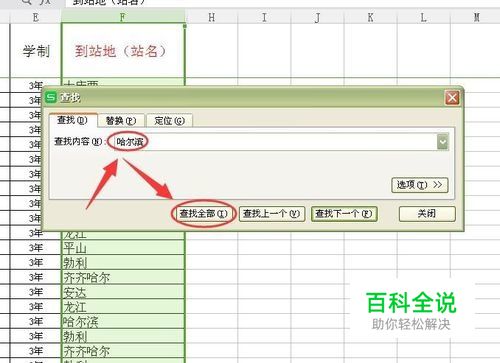This screenshot has height=363, width=500.
Task: Select the cell containing 哈尔滨 in column F
Action: (x=123, y=321)
